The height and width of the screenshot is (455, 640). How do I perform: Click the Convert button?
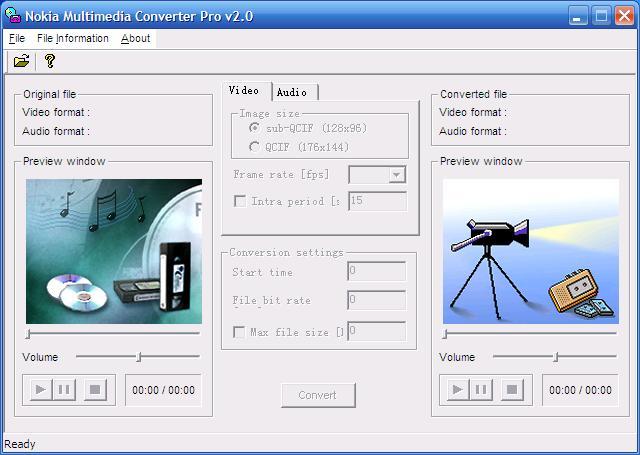318,395
